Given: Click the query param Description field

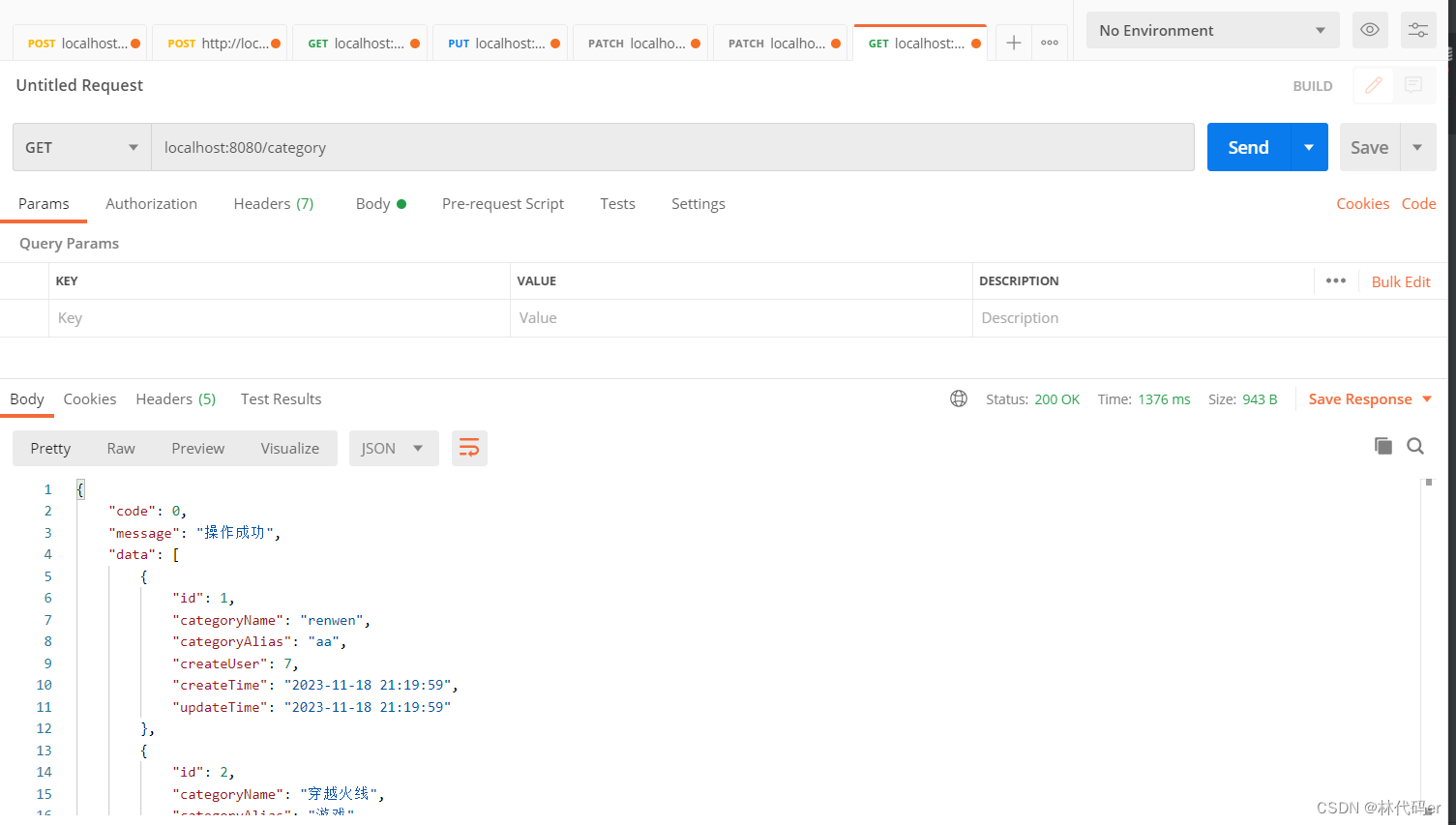Looking at the screenshot, I should 1209,318.
